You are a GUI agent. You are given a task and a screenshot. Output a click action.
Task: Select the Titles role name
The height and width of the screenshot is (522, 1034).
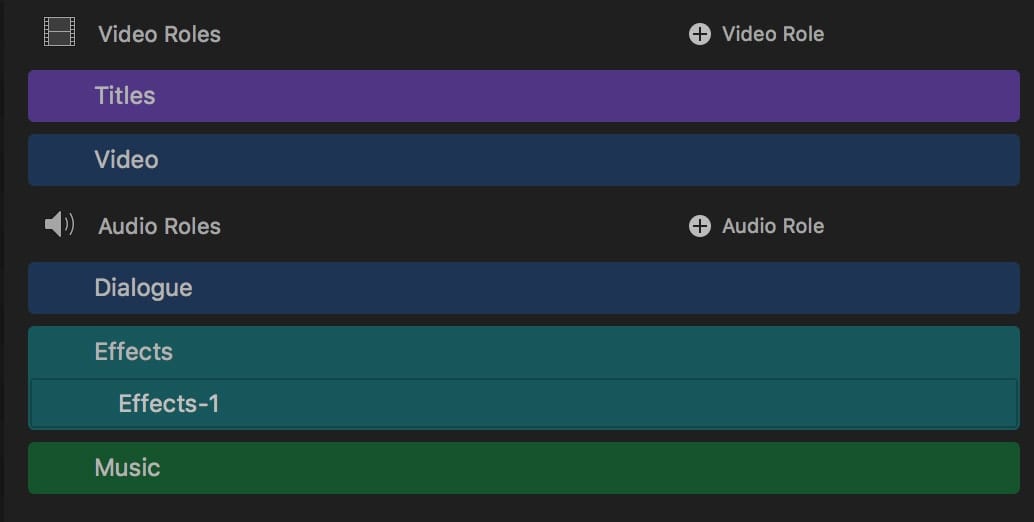coord(125,96)
